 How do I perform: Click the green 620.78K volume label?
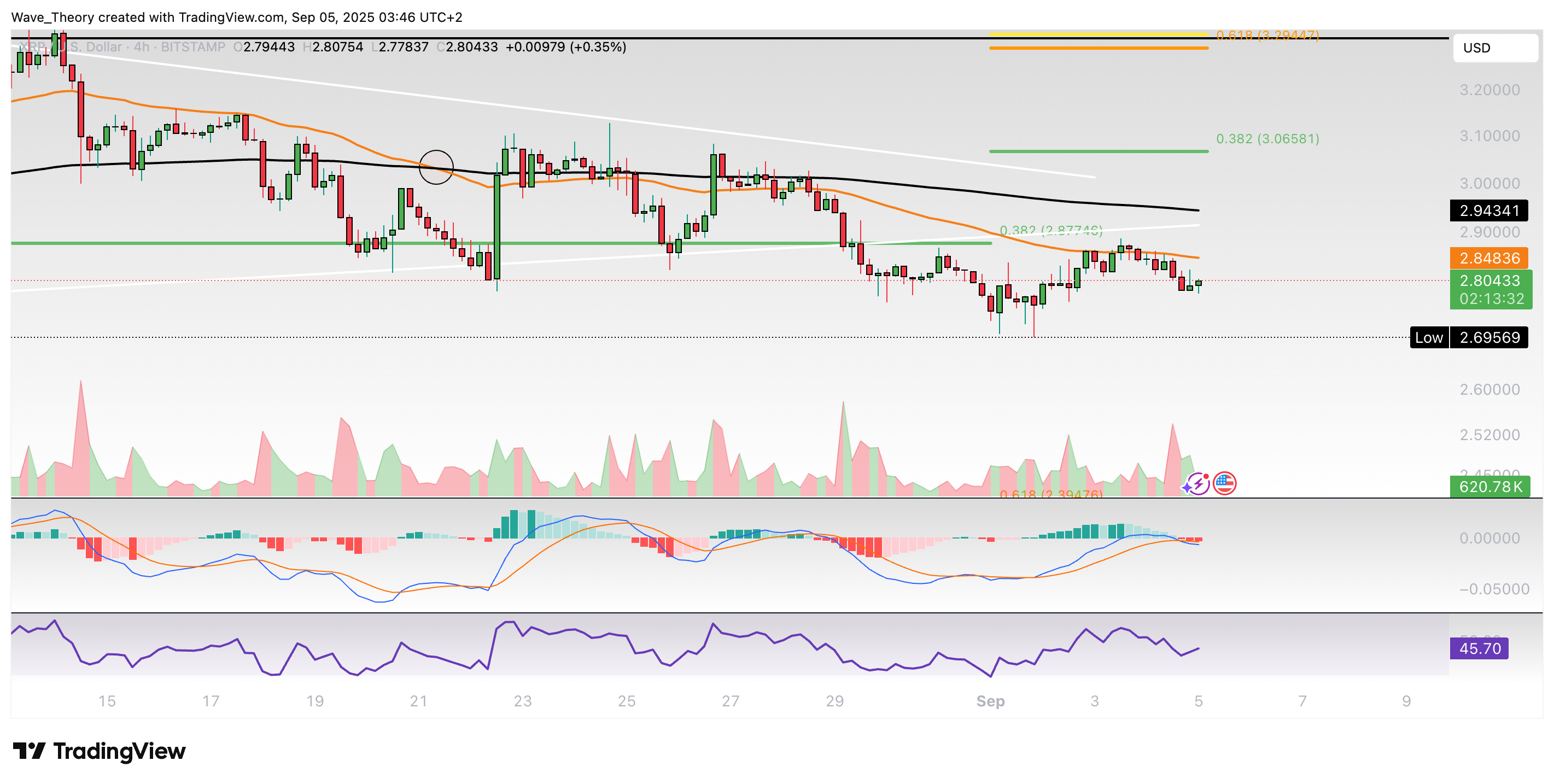(1489, 487)
